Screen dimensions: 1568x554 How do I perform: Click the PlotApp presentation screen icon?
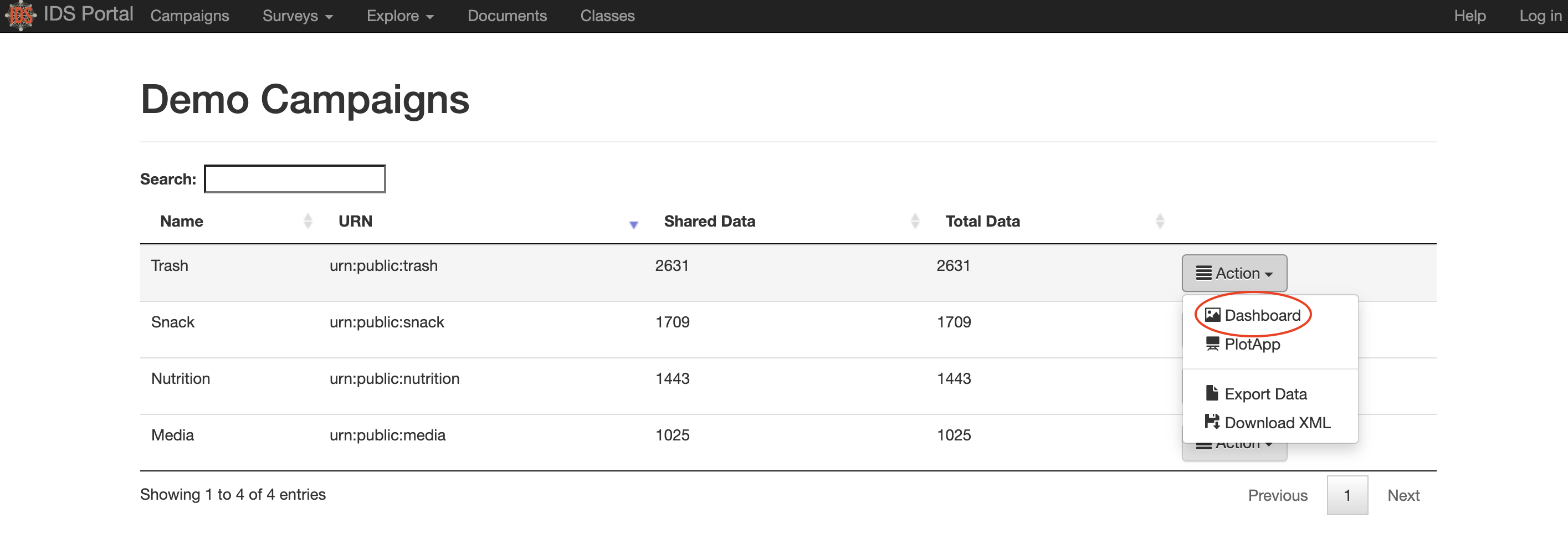pos(1212,344)
